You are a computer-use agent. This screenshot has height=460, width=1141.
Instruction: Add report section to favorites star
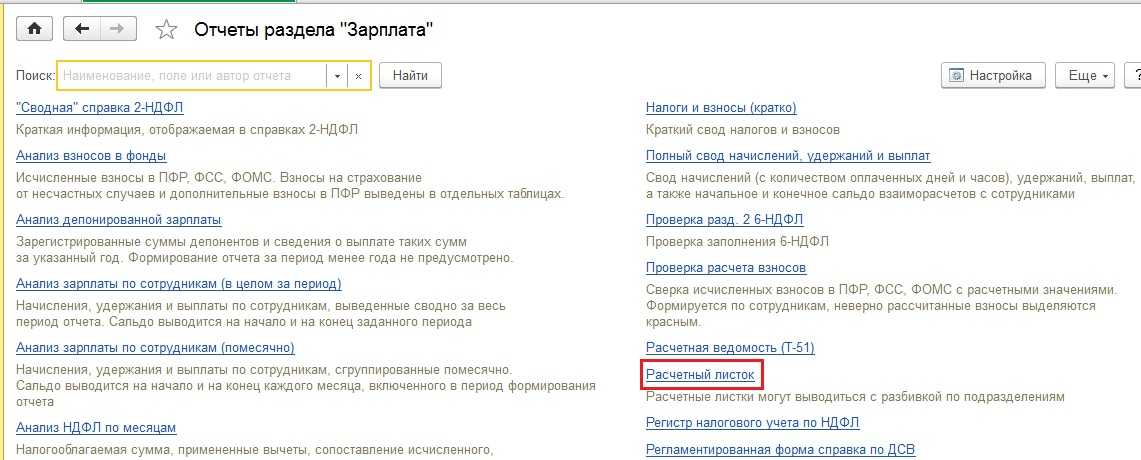[167, 30]
